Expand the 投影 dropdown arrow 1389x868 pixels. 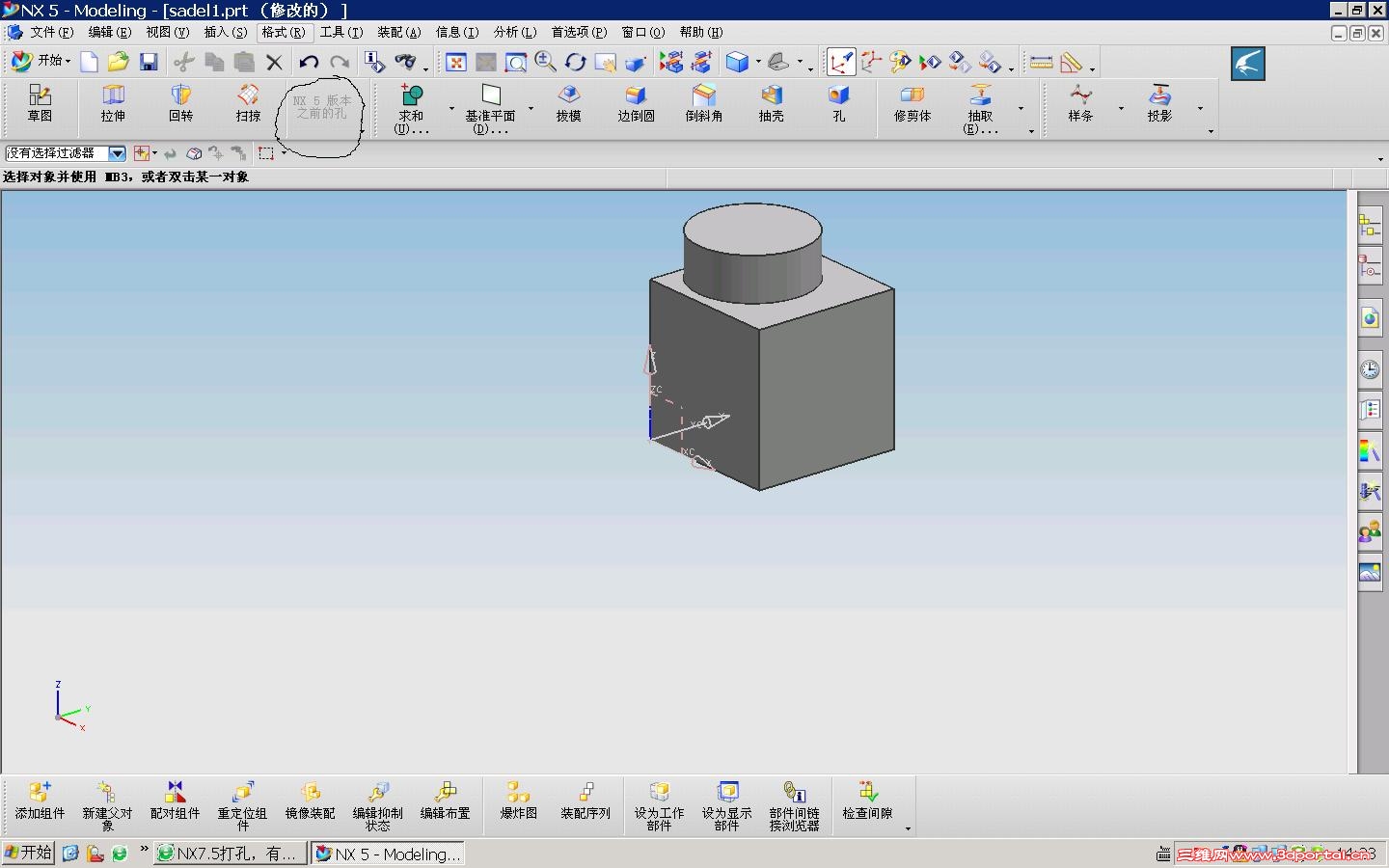coord(1200,107)
